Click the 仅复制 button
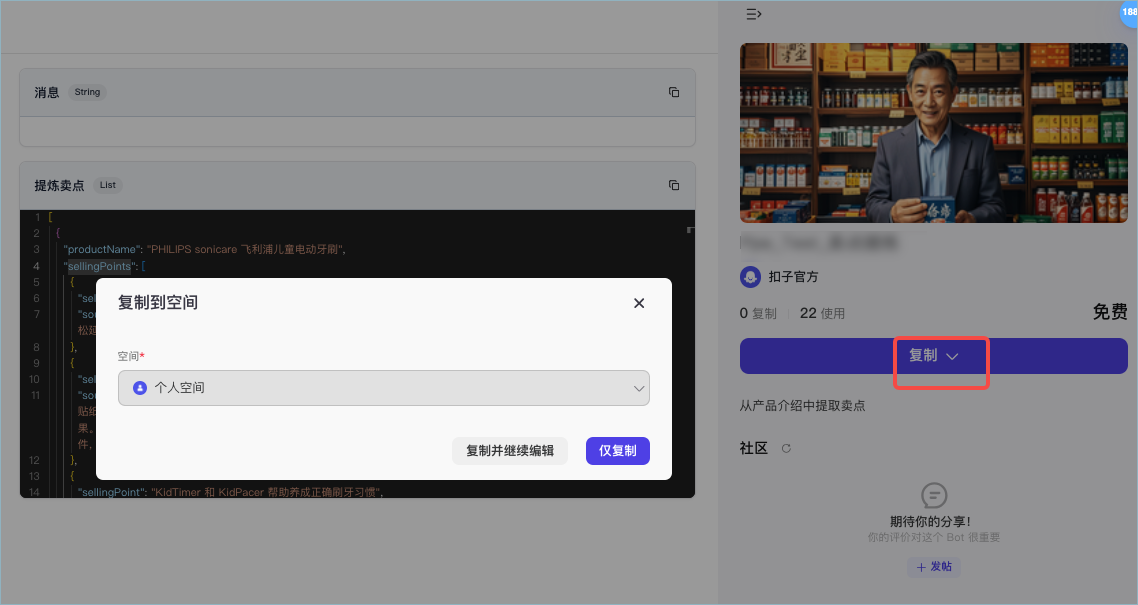Viewport: 1138px width, 605px height. click(x=618, y=450)
